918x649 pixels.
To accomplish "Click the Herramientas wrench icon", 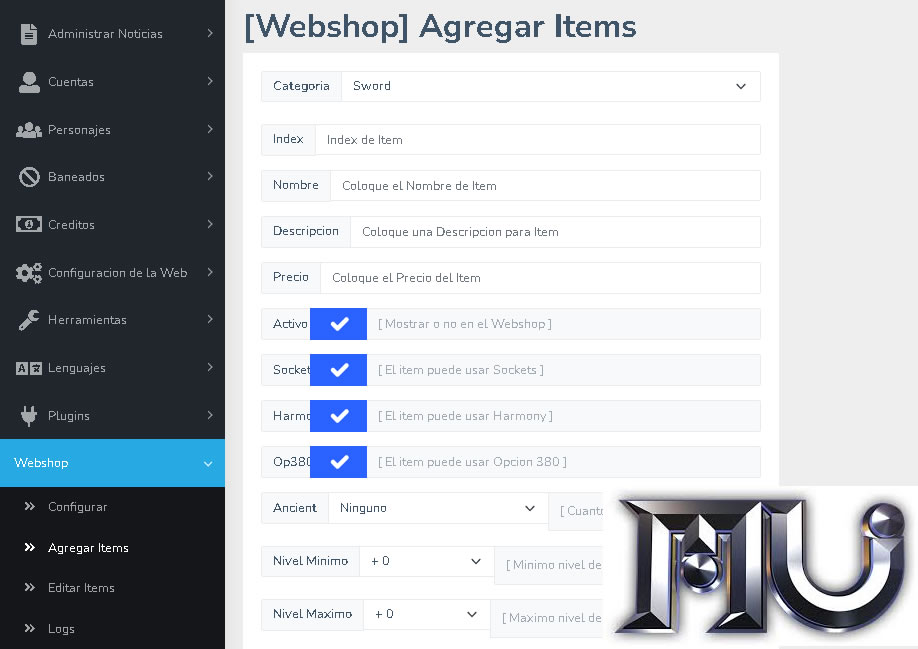I will tap(29, 320).
